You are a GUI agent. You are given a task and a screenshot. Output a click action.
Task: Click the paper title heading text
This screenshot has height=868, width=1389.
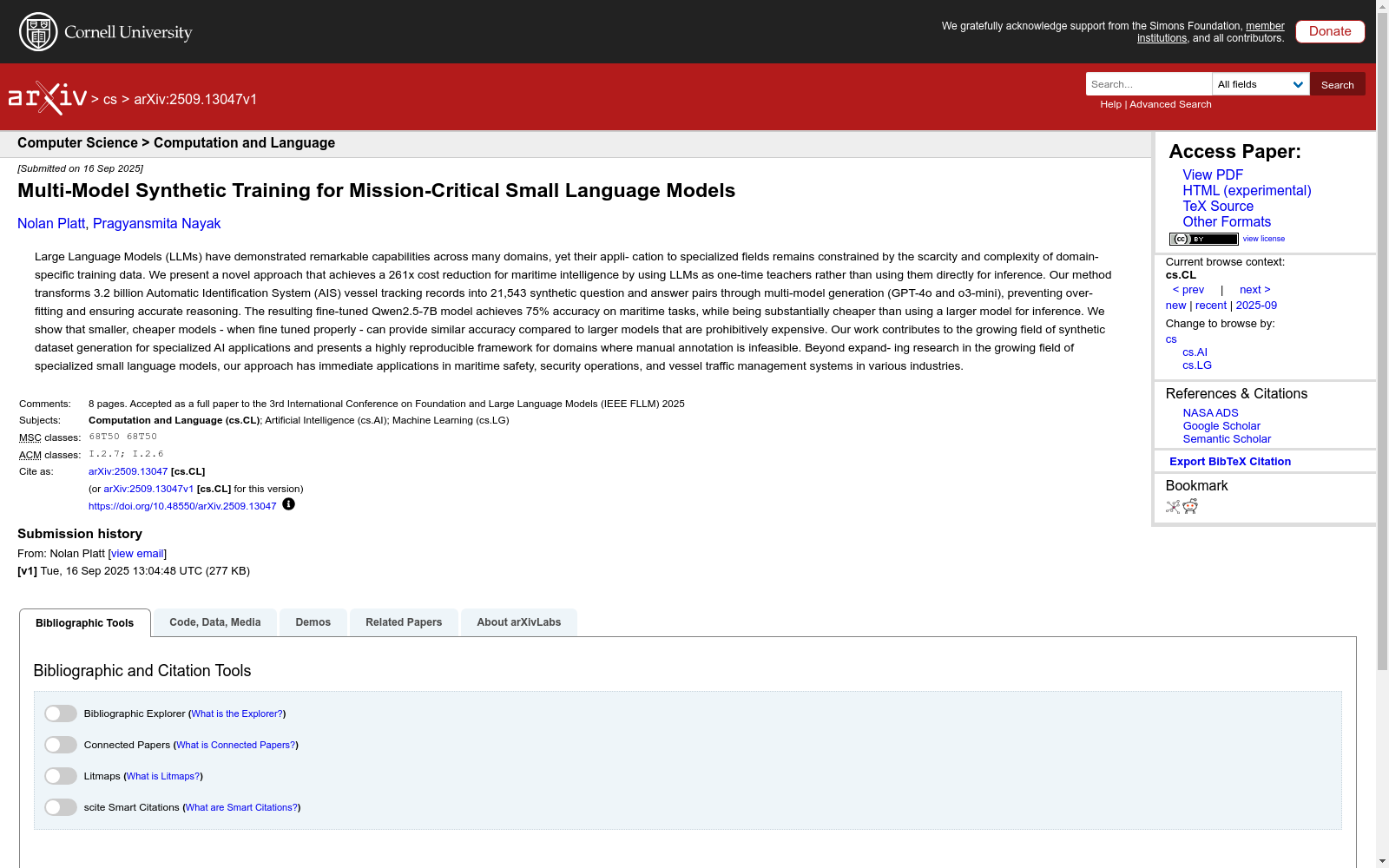pyautogui.click(x=376, y=191)
